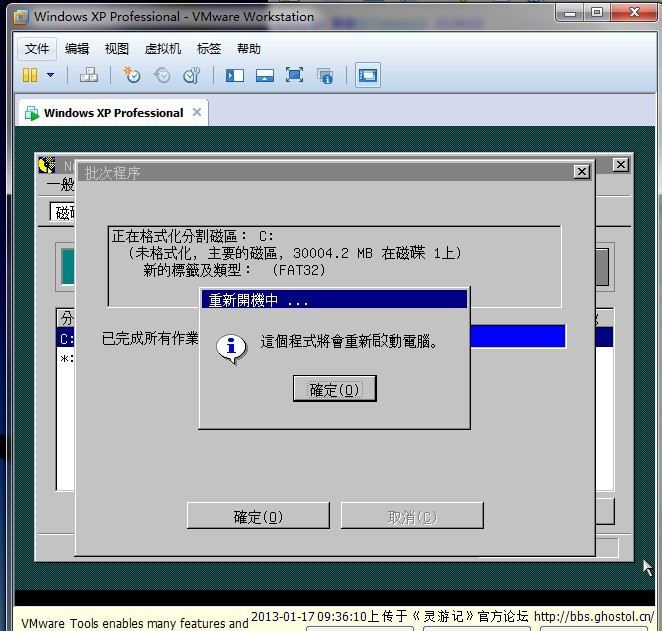Take a snapshot of the virtual machine

coord(132,75)
